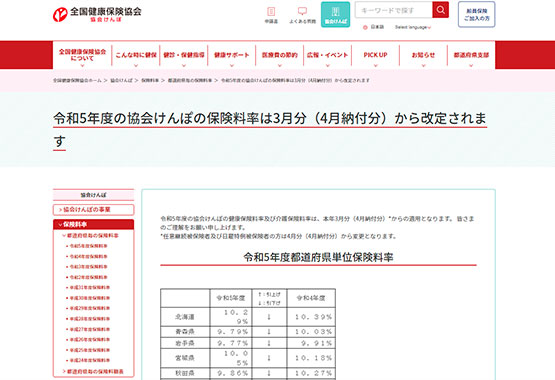
Task: Click the teal 協会けんぽ building button
Action: pos(335,15)
